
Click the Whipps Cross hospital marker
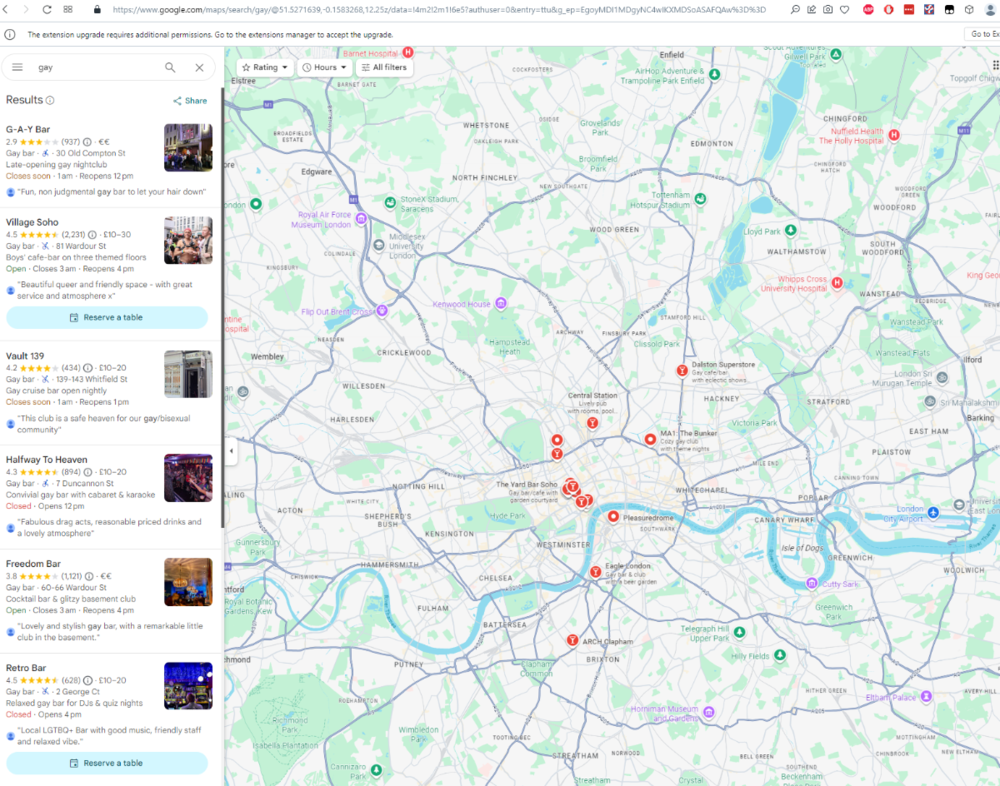(837, 283)
